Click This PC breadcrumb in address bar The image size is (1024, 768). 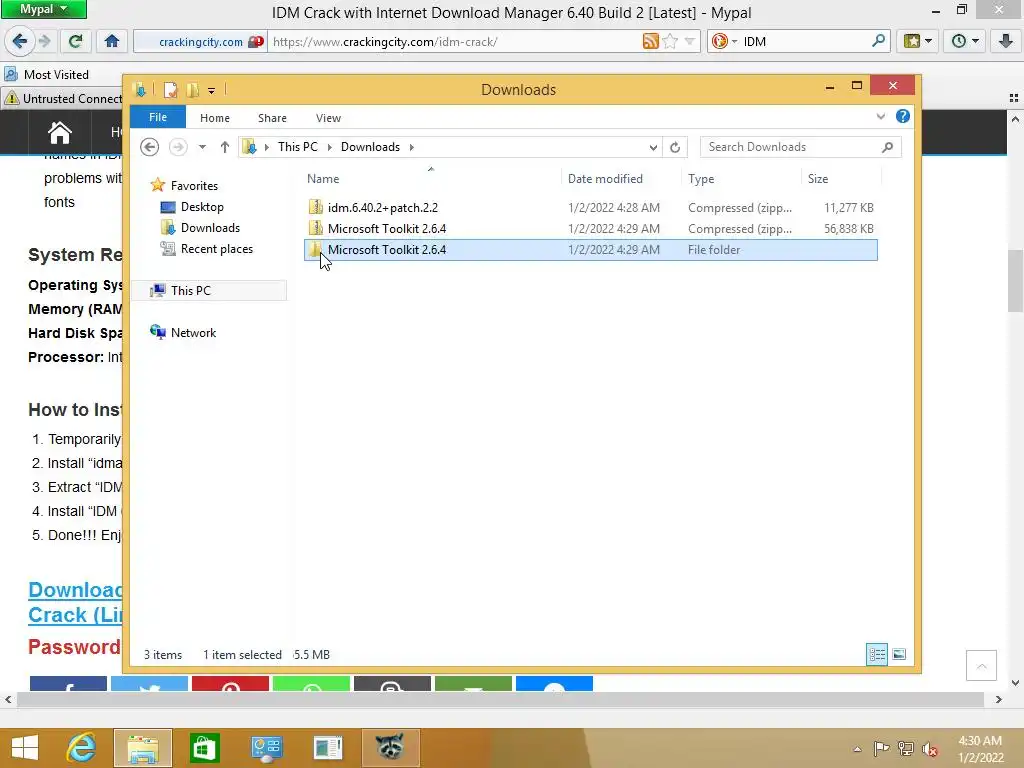tap(298, 147)
